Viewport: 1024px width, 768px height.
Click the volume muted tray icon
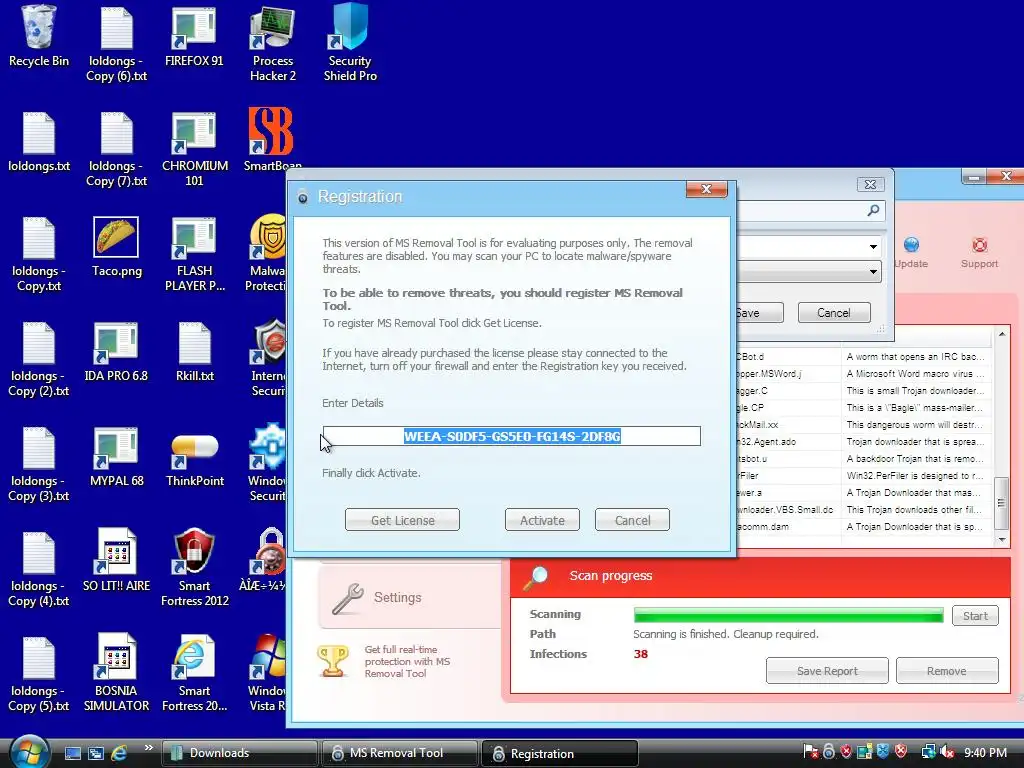point(947,752)
